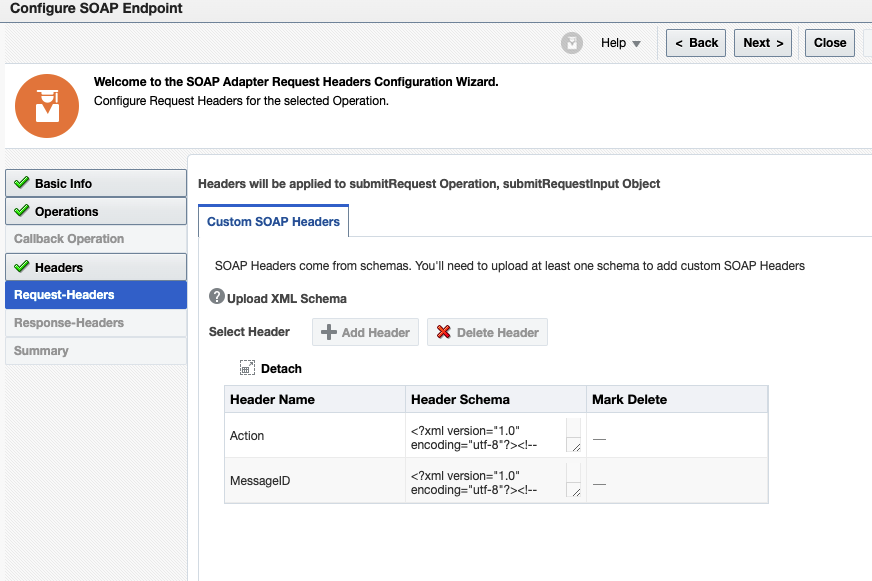This screenshot has width=872, height=581.
Task: Select the Custom SOAP Headers tab
Action: (x=273, y=221)
